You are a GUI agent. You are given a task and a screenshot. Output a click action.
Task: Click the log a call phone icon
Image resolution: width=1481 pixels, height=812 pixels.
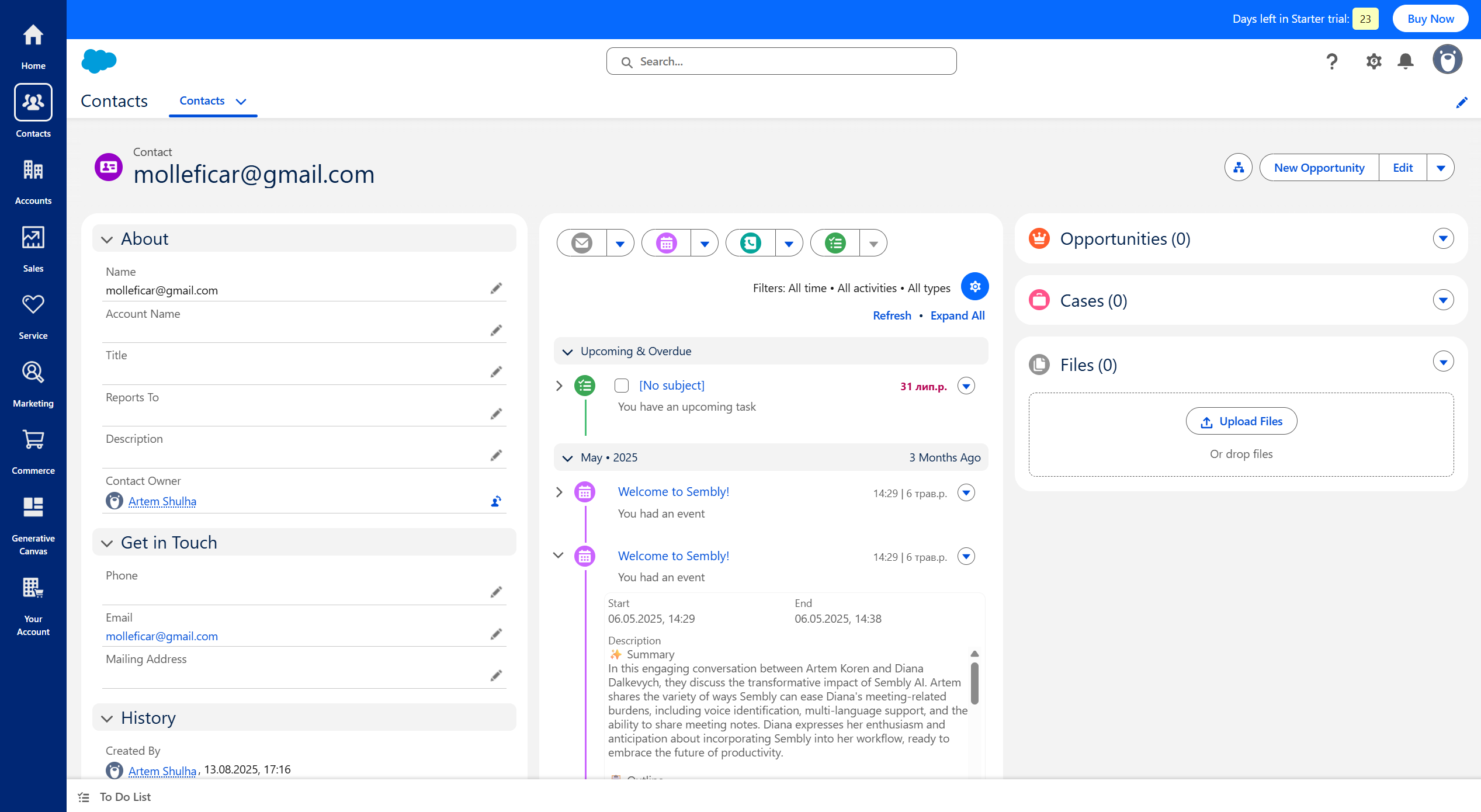(x=751, y=243)
